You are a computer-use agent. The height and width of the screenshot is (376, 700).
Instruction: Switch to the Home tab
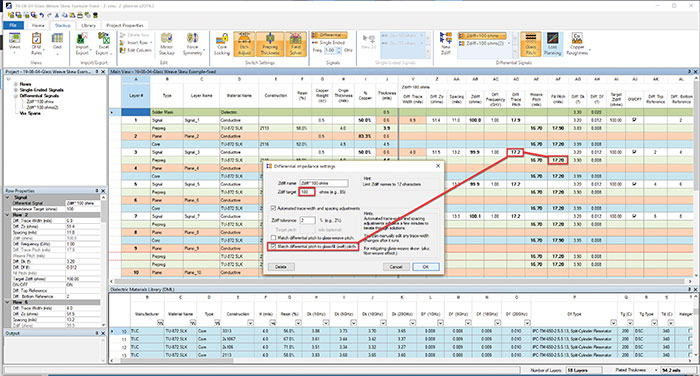pyautogui.click(x=38, y=25)
